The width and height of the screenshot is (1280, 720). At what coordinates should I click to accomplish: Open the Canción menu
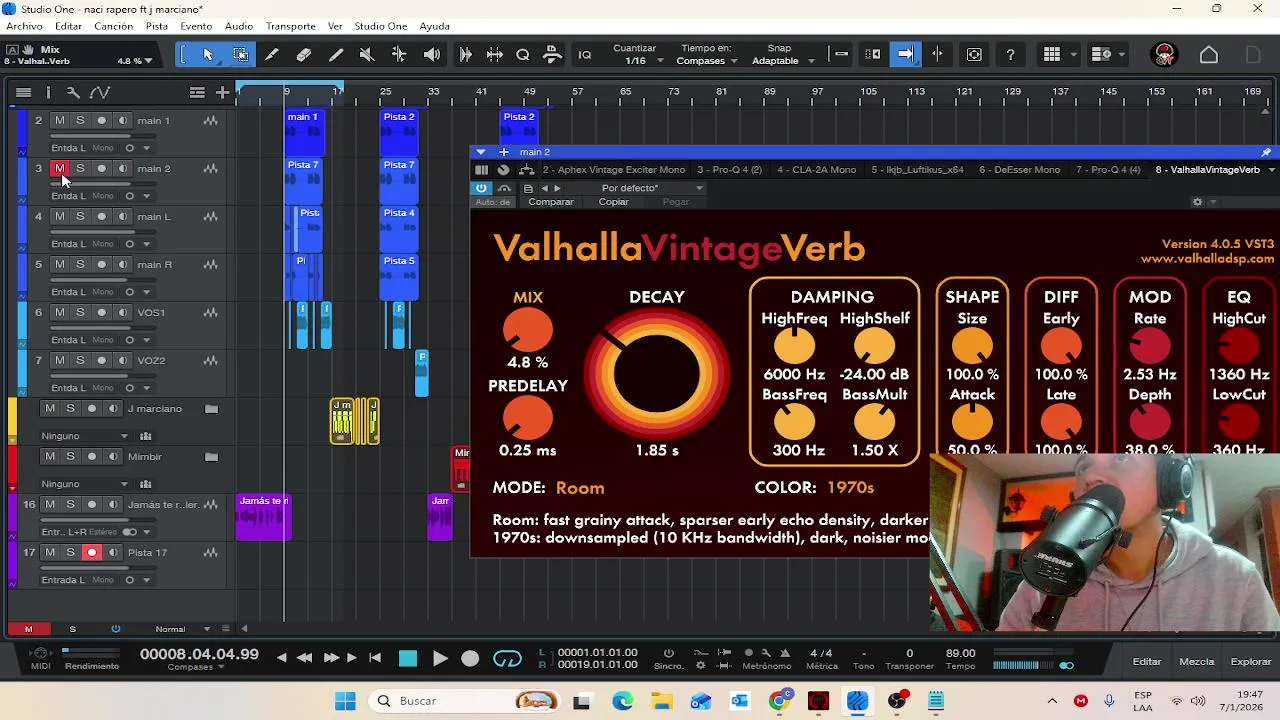click(x=113, y=26)
